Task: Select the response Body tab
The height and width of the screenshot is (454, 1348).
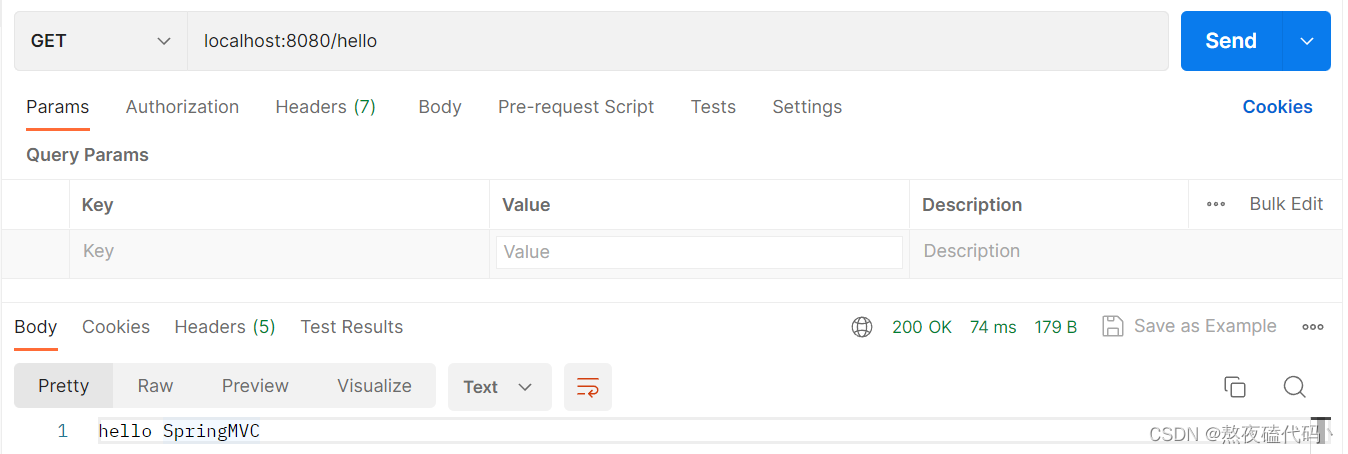Action: coord(36,327)
